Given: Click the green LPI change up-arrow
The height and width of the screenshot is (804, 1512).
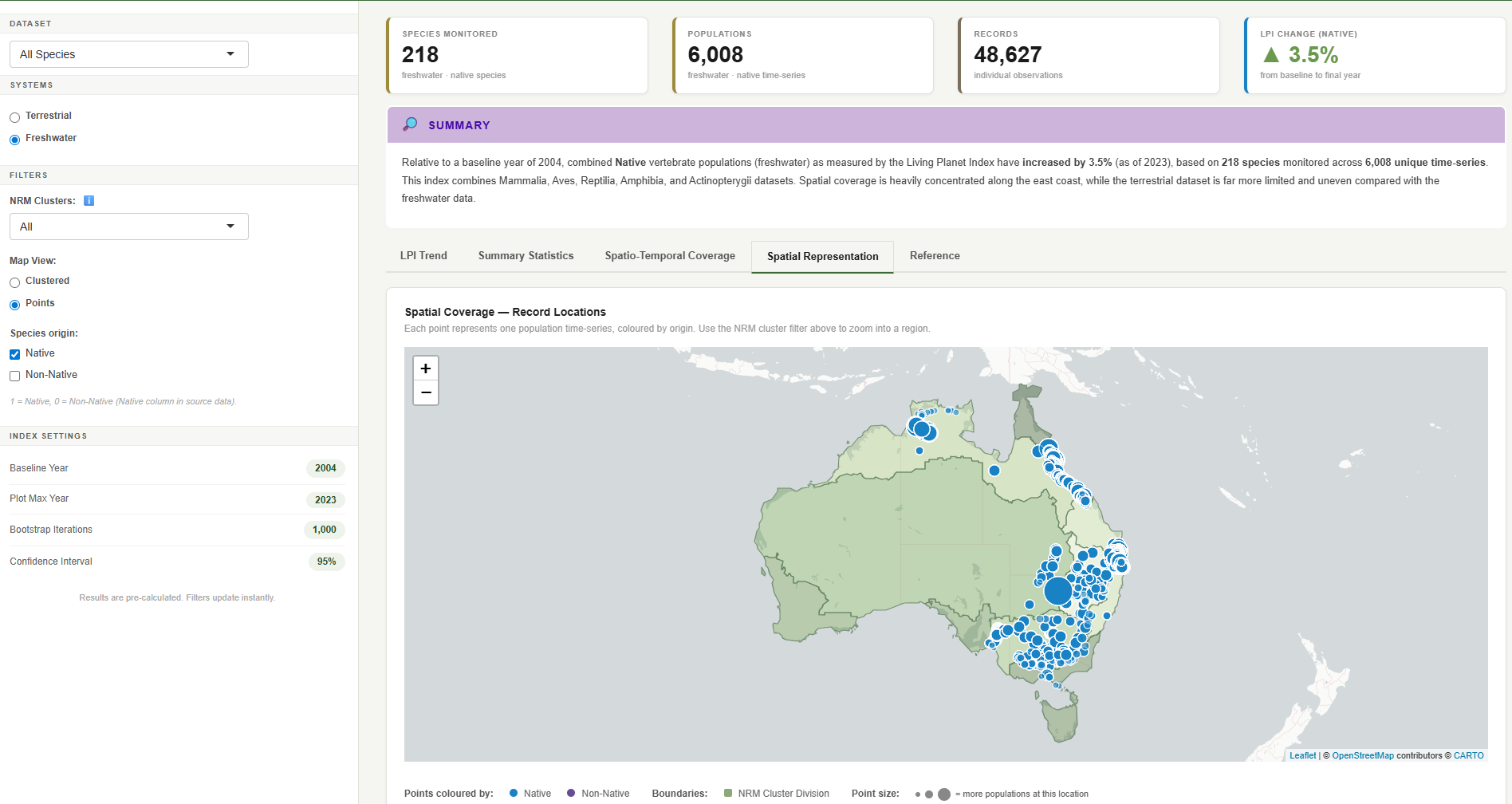Looking at the screenshot, I should coord(1271,55).
